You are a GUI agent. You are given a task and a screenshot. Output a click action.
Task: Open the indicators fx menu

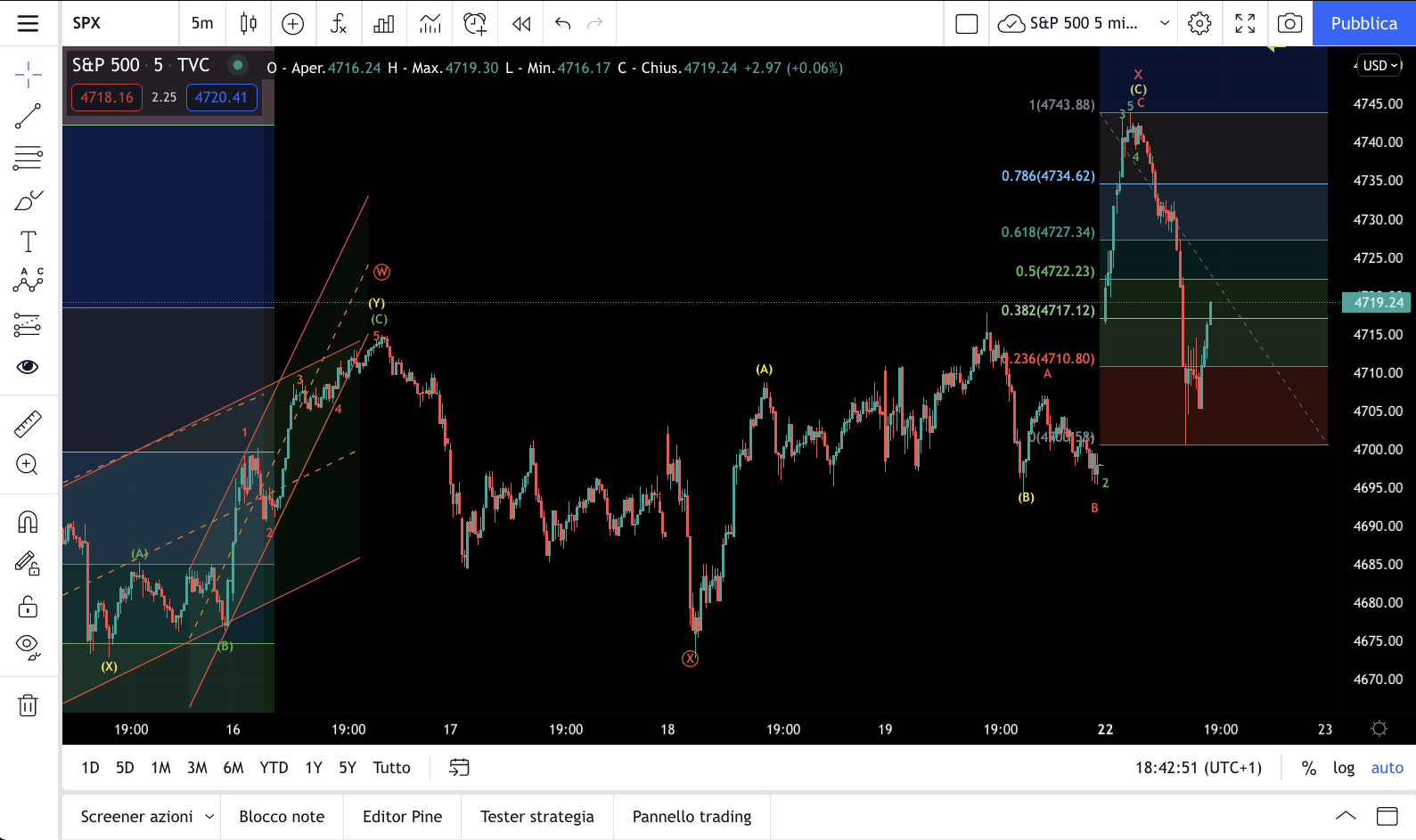pyautogui.click(x=339, y=23)
